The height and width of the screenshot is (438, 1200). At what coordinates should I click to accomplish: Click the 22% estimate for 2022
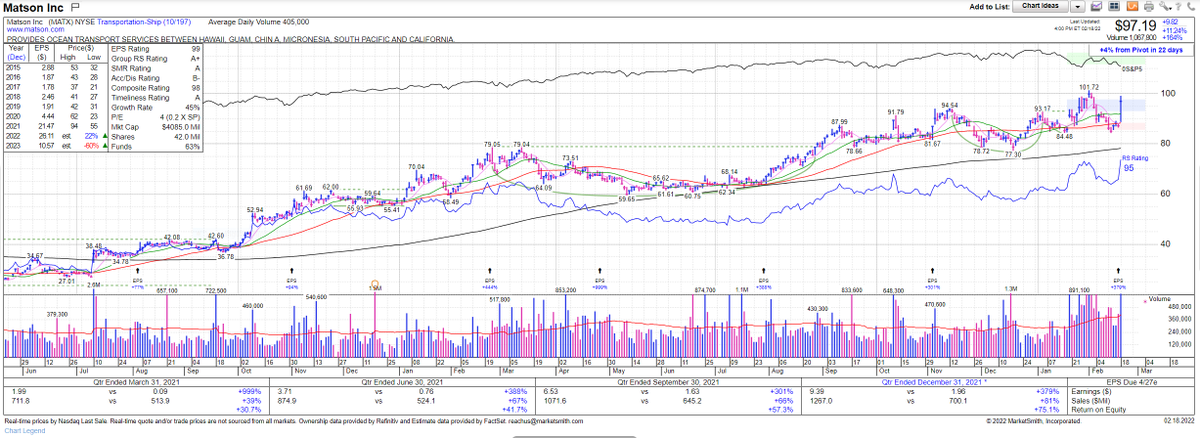91,136
